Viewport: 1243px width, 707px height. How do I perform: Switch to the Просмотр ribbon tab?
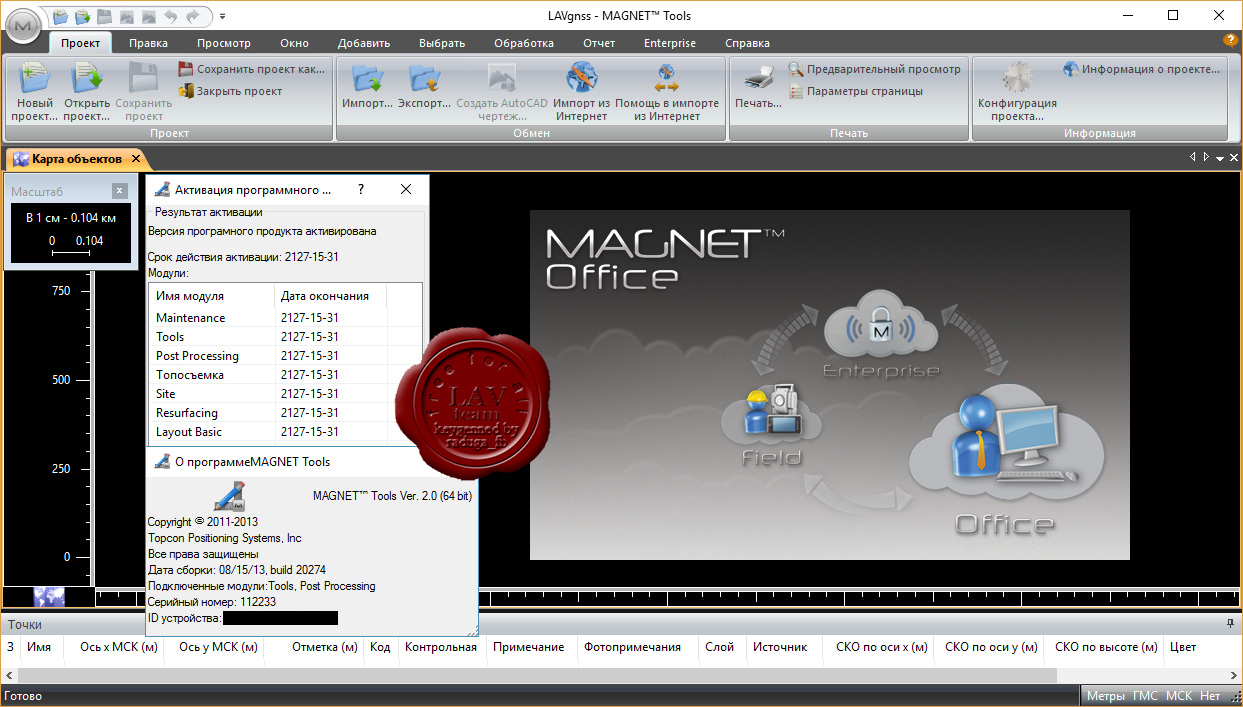coord(224,43)
